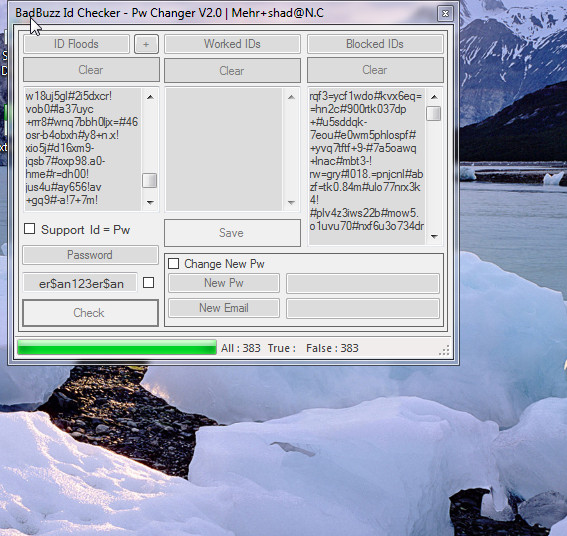Image resolution: width=567 pixels, height=536 pixels.
Task: Click the down arrow of Worked IDs scrollbar
Action: tap(291, 203)
